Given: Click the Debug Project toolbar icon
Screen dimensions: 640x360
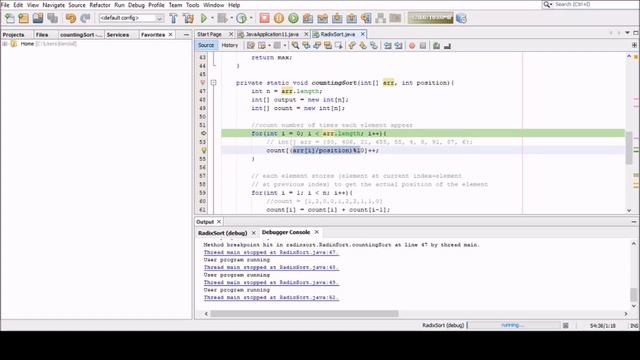Looking at the screenshot, I should pyautogui.click(x=222, y=18).
